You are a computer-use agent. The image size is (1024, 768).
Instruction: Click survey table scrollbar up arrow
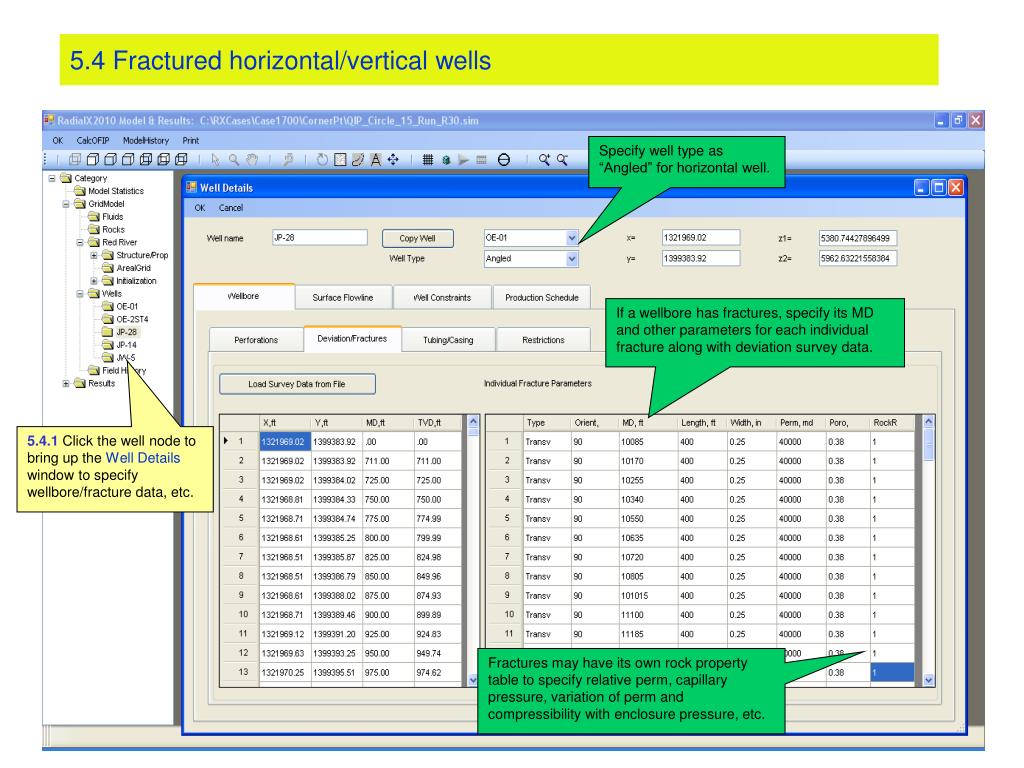[473, 422]
